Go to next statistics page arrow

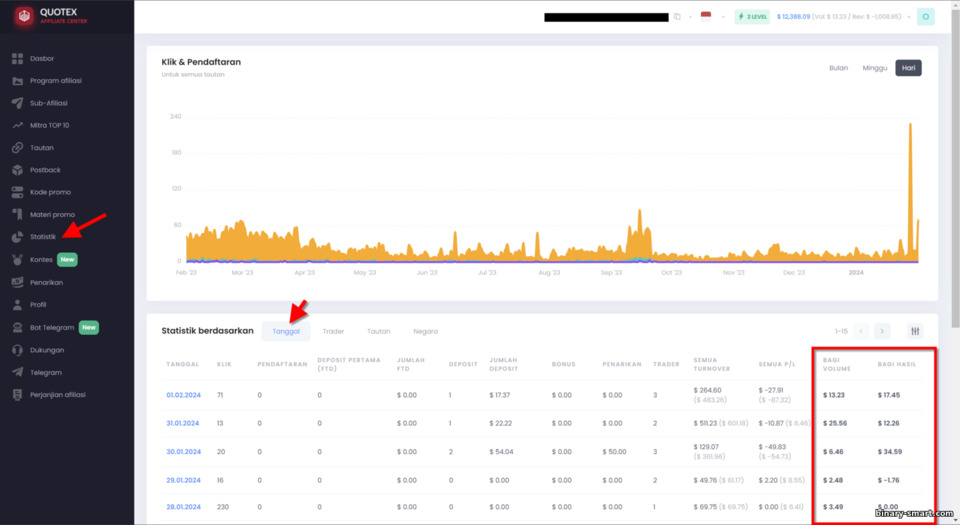pyautogui.click(x=882, y=331)
